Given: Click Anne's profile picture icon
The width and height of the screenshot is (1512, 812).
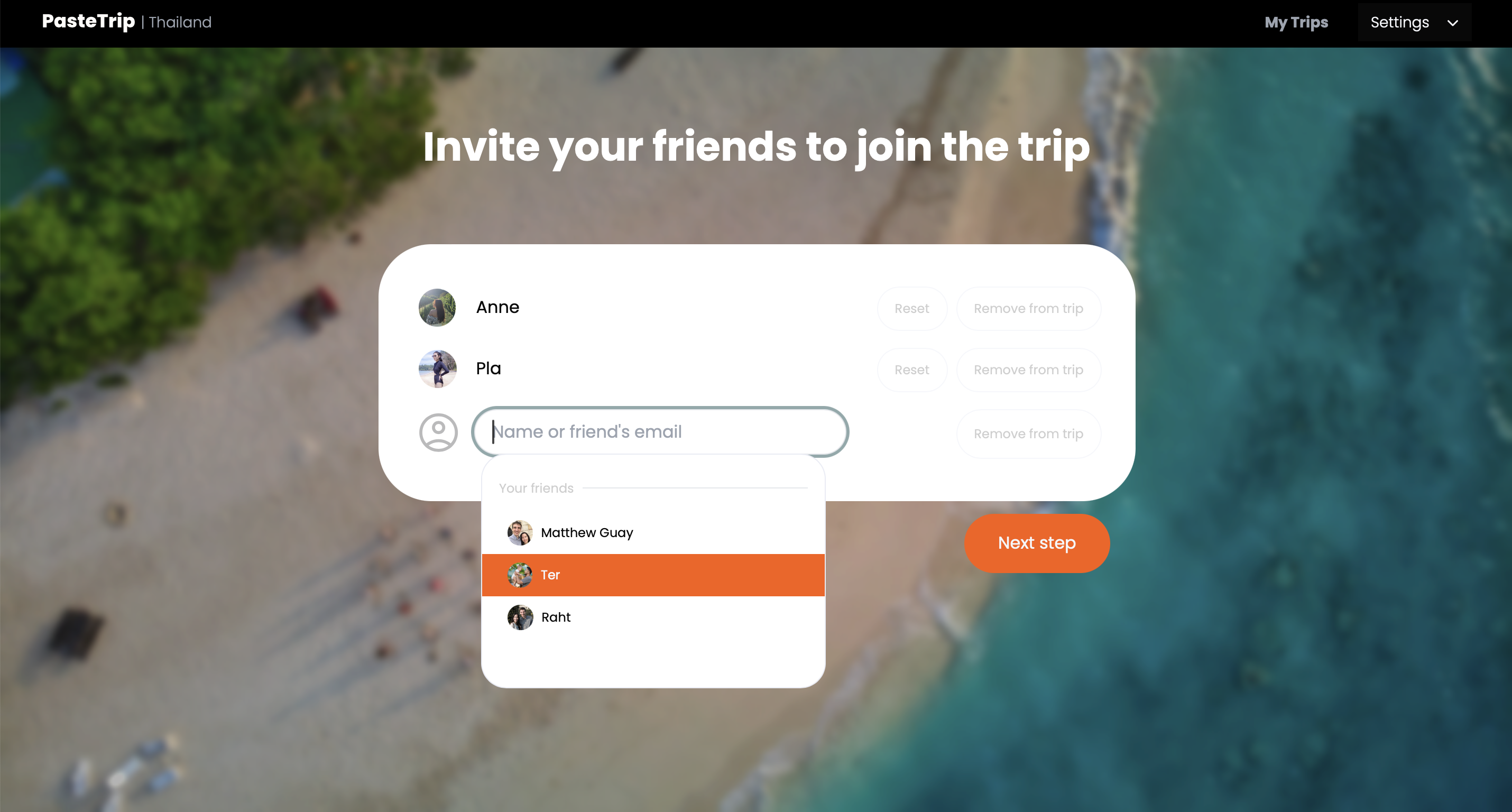Looking at the screenshot, I should 435,307.
